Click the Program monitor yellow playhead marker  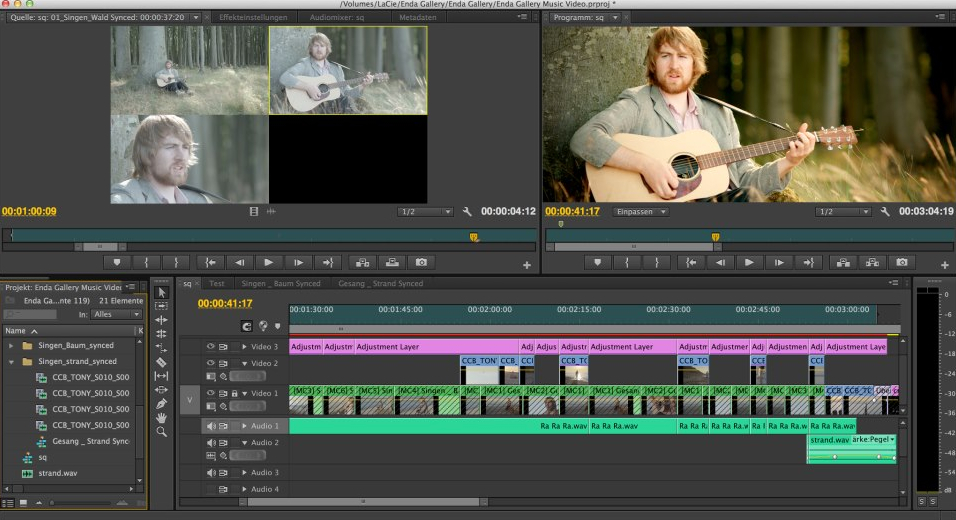(716, 237)
